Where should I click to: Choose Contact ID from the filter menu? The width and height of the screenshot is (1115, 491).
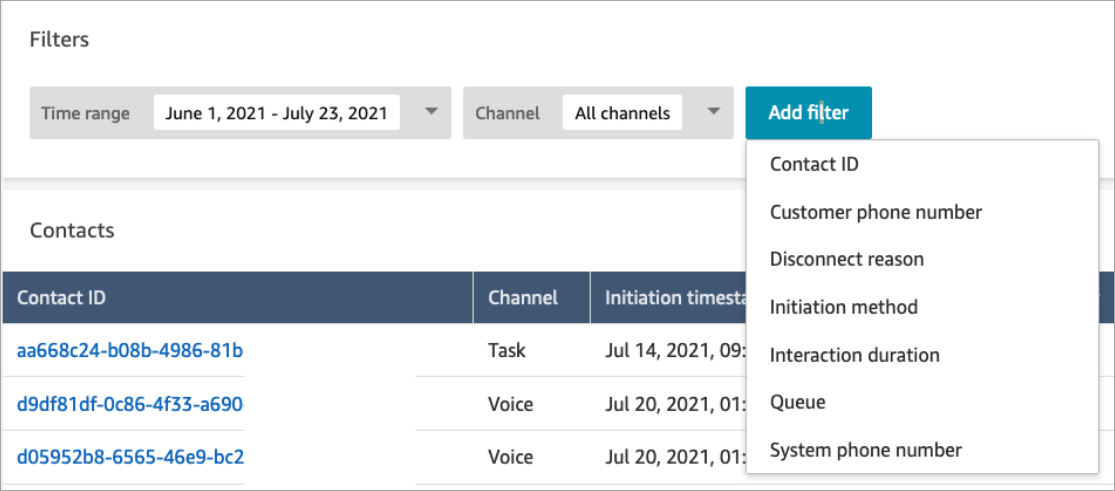point(814,164)
